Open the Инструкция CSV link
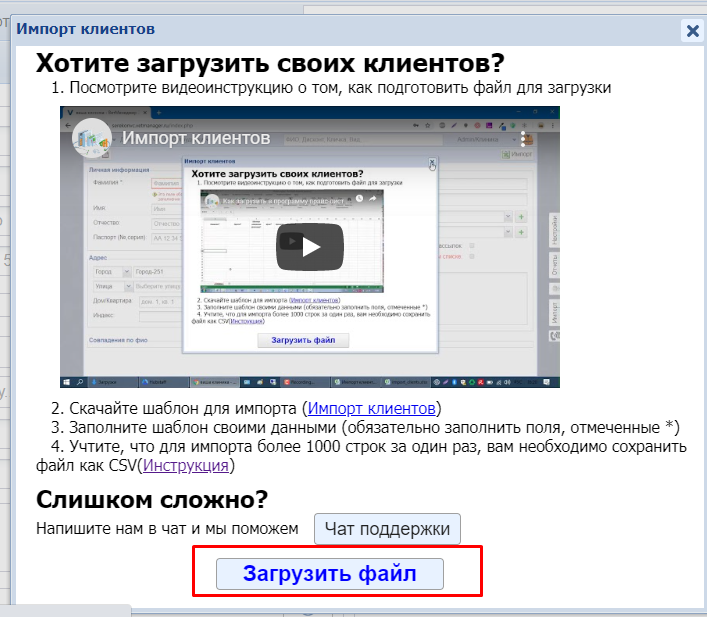Viewport: 707px width, 617px height. pos(186,465)
